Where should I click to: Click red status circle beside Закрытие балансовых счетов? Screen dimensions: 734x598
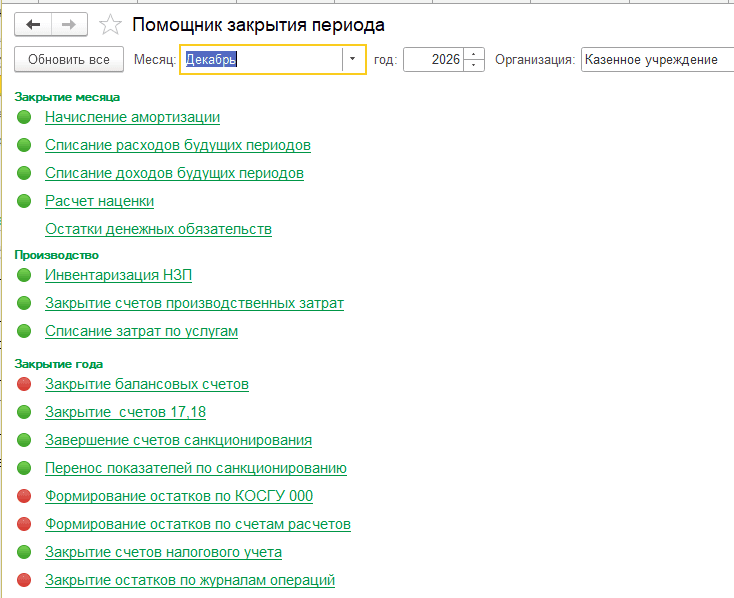click(24, 384)
